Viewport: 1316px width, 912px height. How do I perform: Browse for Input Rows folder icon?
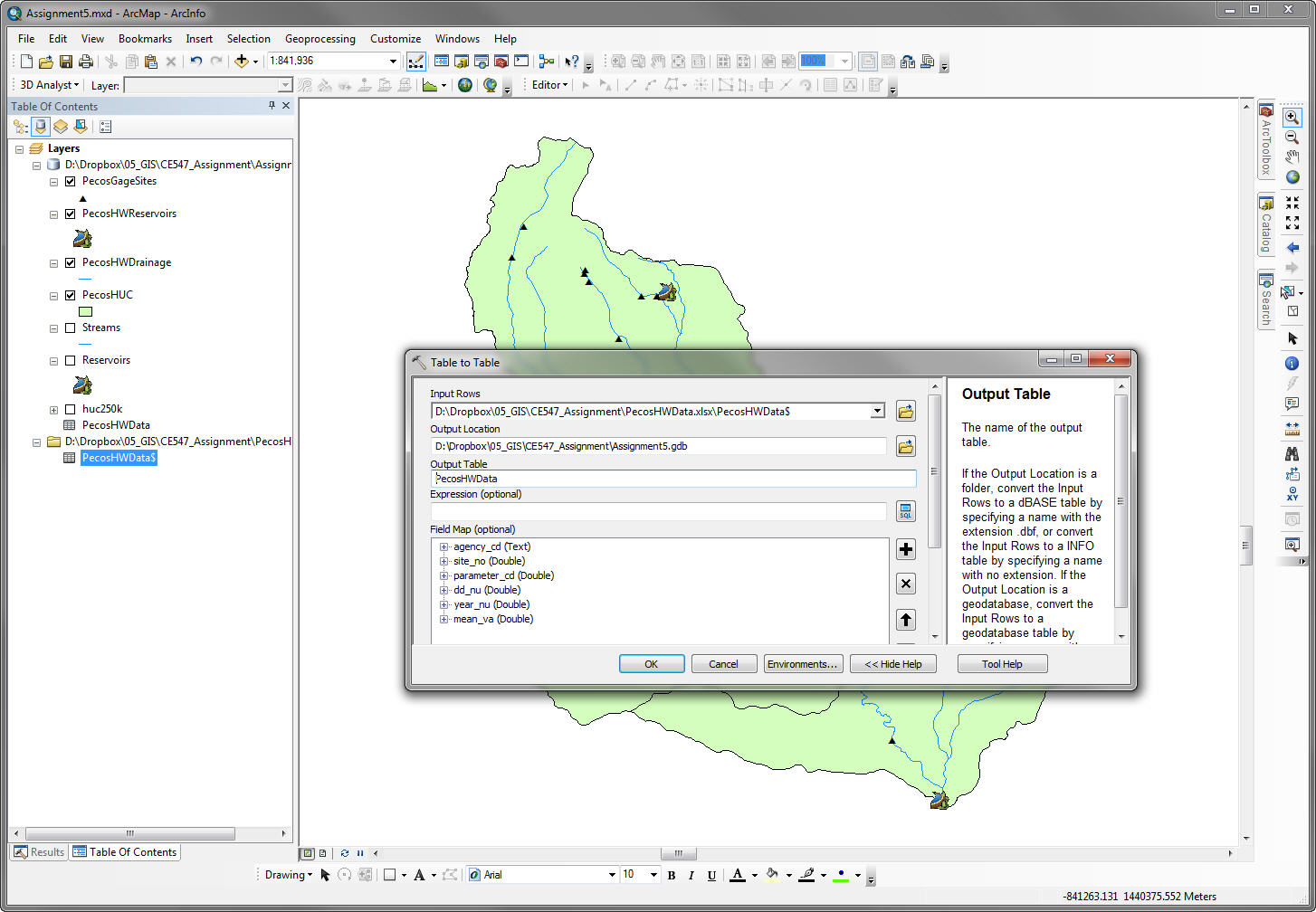pos(905,412)
